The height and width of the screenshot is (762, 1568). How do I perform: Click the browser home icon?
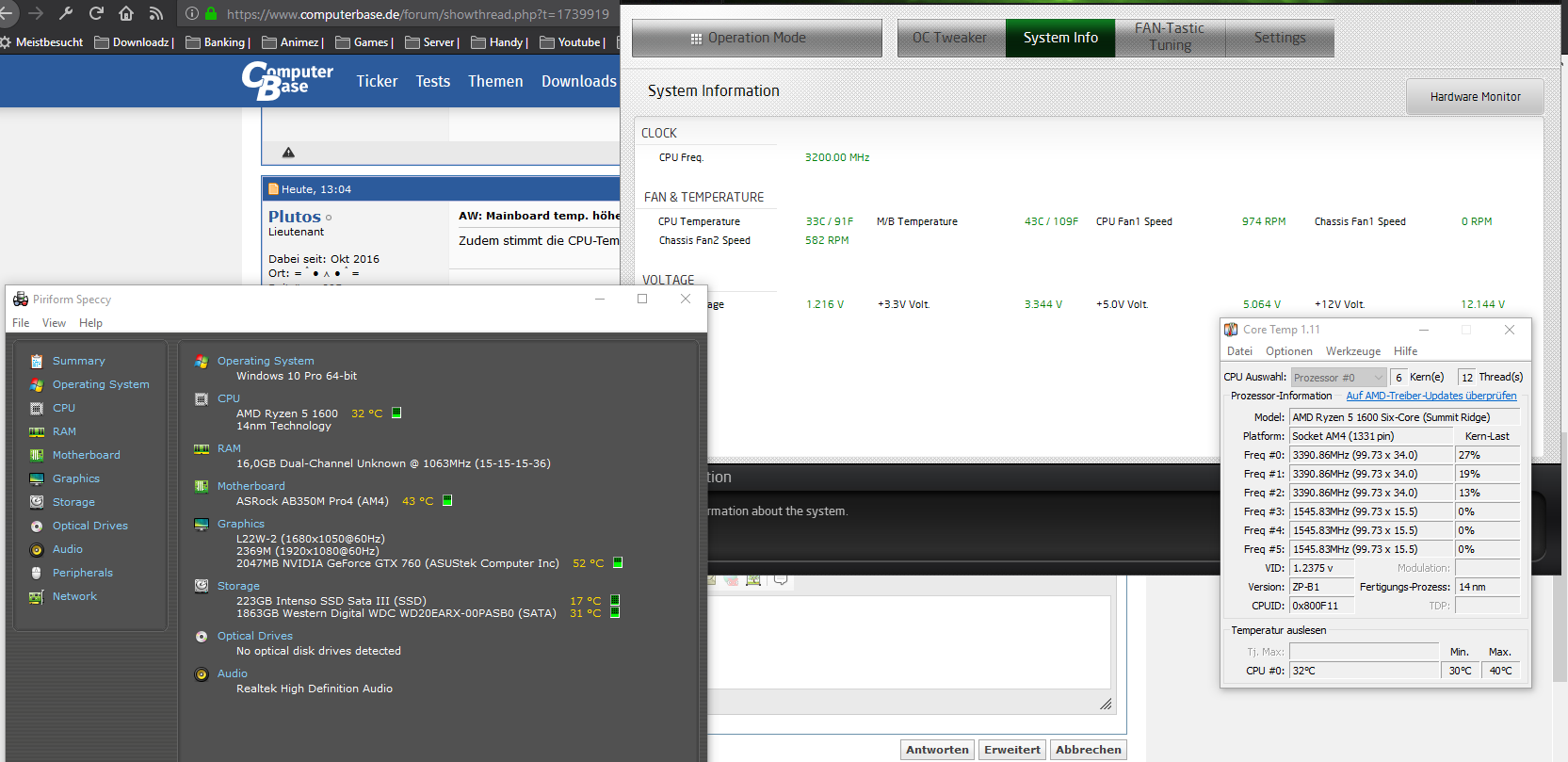click(x=126, y=13)
